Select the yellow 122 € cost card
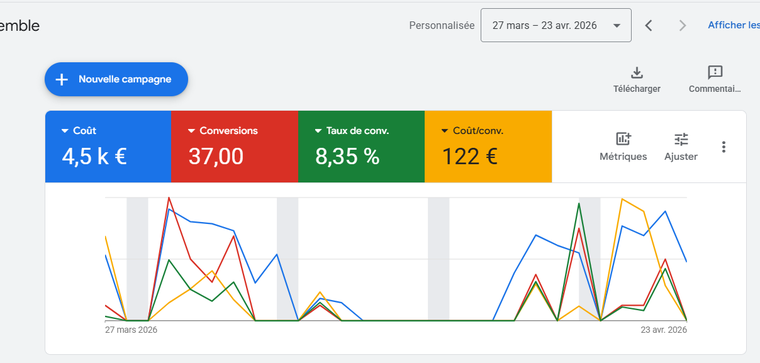760x363 pixels. coord(488,147)
